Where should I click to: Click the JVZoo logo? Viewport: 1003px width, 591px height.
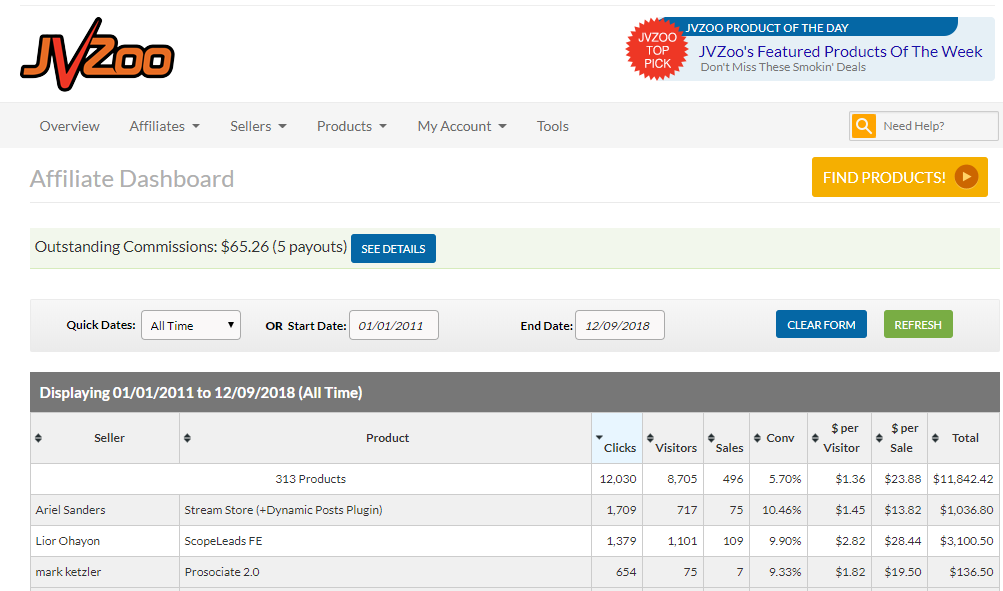97,54
